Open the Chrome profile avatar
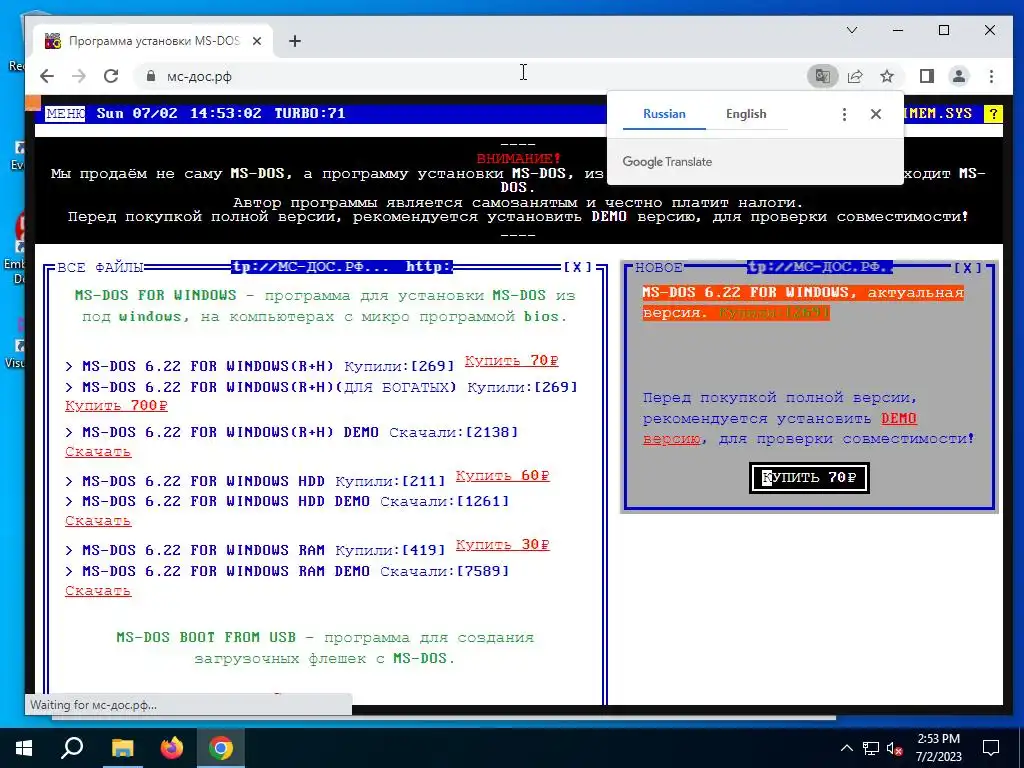 tap(959, 76)
